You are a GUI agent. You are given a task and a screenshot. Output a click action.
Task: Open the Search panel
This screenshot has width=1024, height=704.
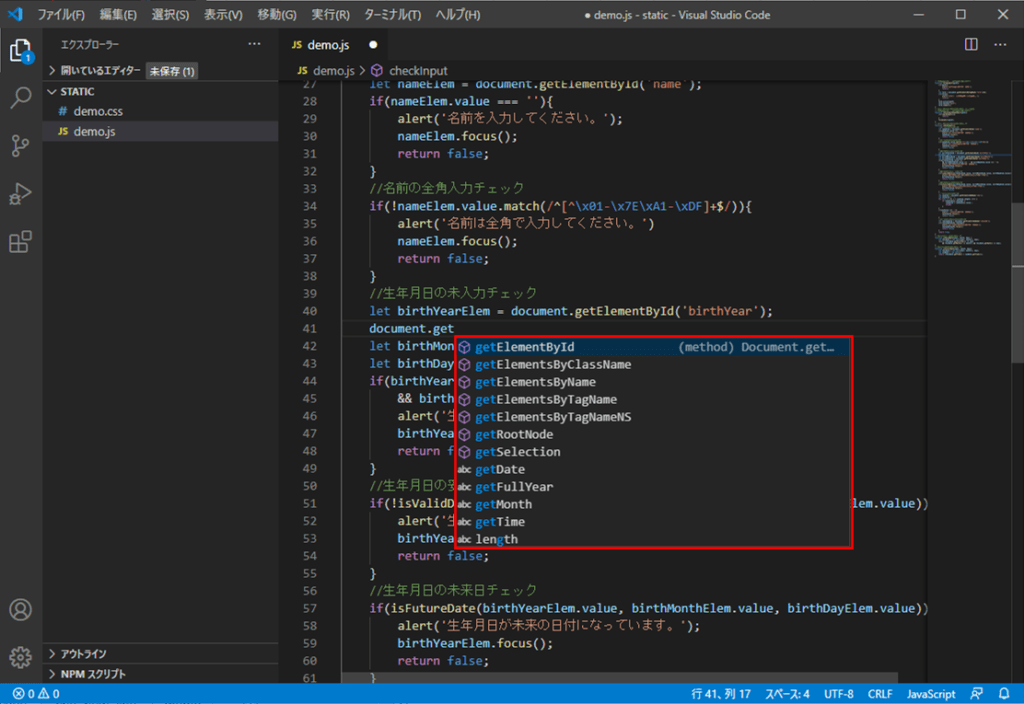pos(20,99)
